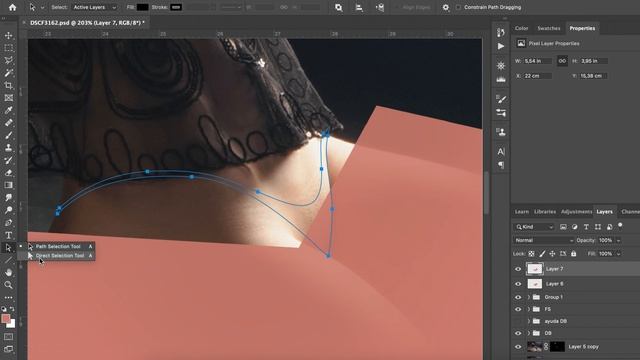Screen dimensions: 640x360
Task: Open the Edit Toolbar three-dots menu
Action: (9, 298)
